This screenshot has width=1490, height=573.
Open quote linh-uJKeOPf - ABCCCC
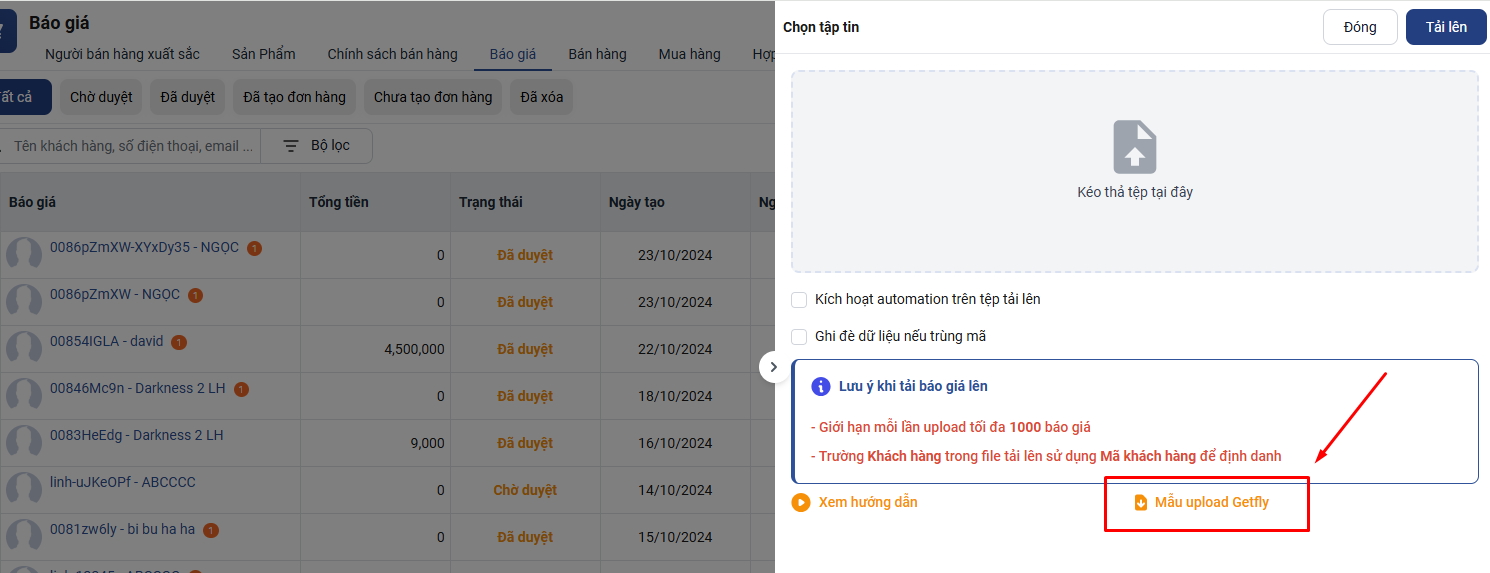pos(122,482)
